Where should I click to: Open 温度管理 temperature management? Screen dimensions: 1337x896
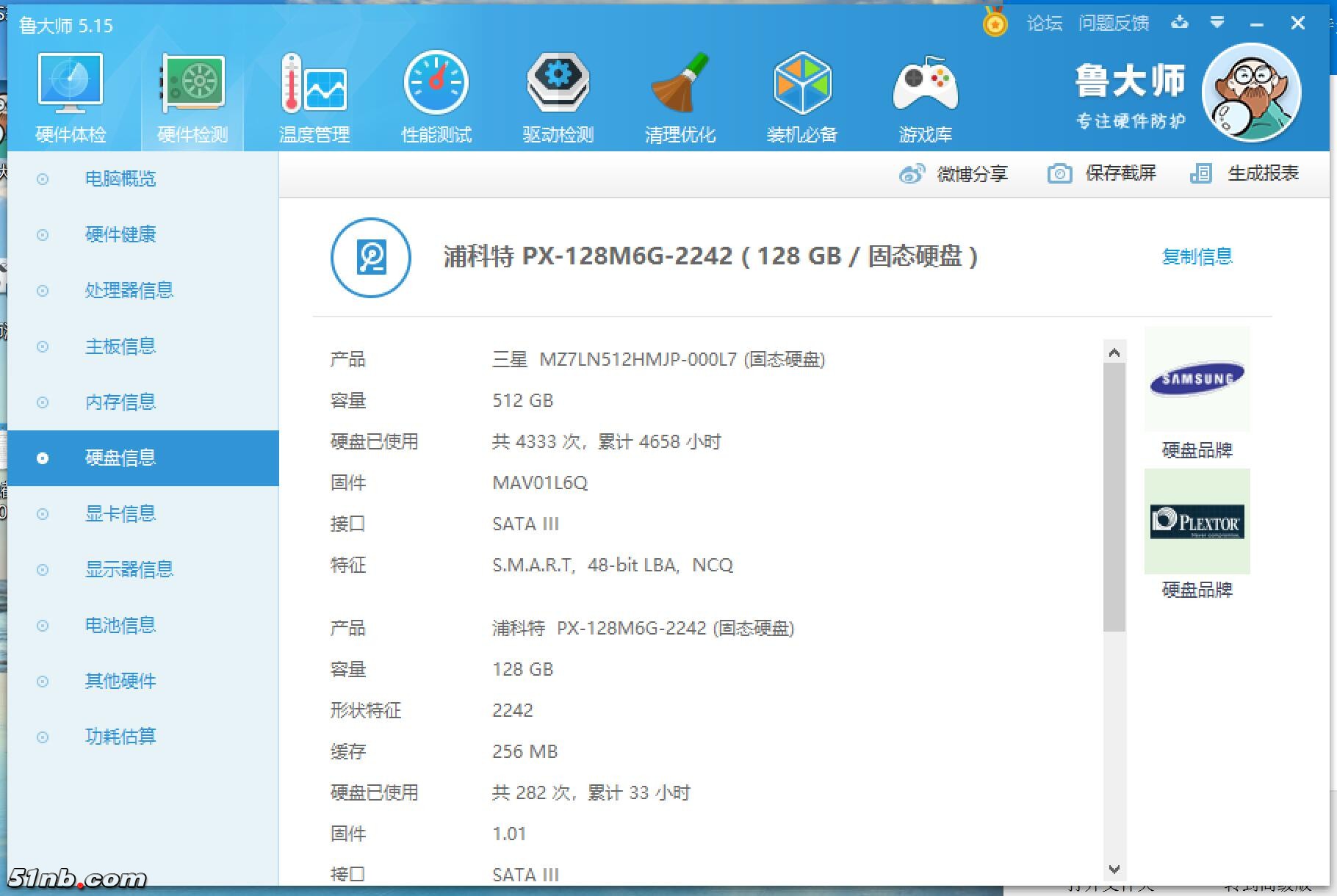pyautogui.click(x=314, y=95)
